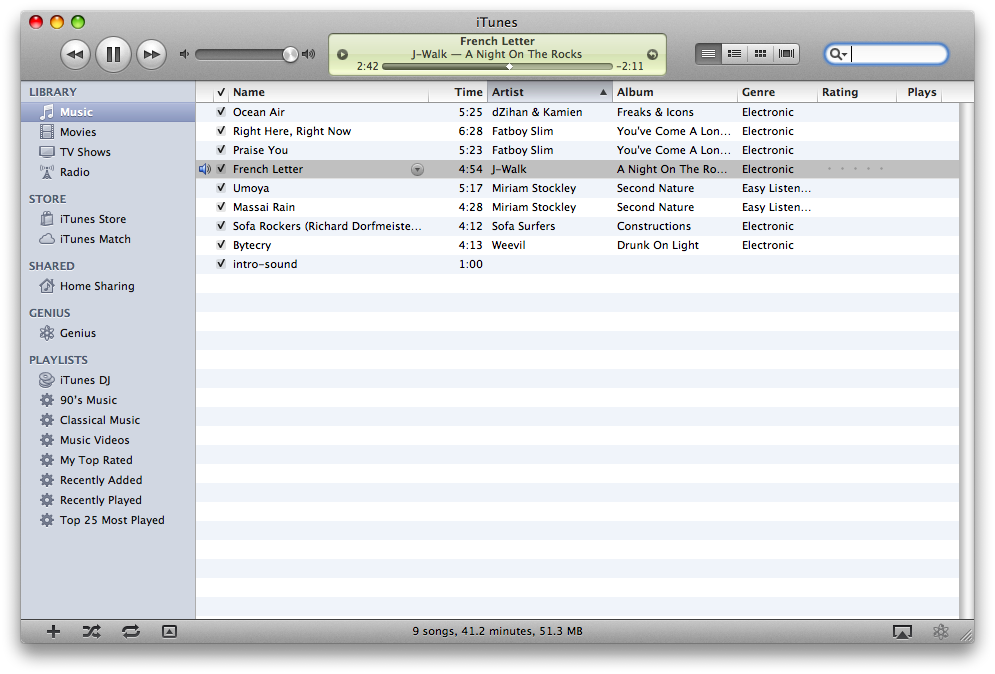Image resolution: width=995 pixels, height=674 pixels.
Task: Select the Ocean Air song name
Action: [259, 112]
